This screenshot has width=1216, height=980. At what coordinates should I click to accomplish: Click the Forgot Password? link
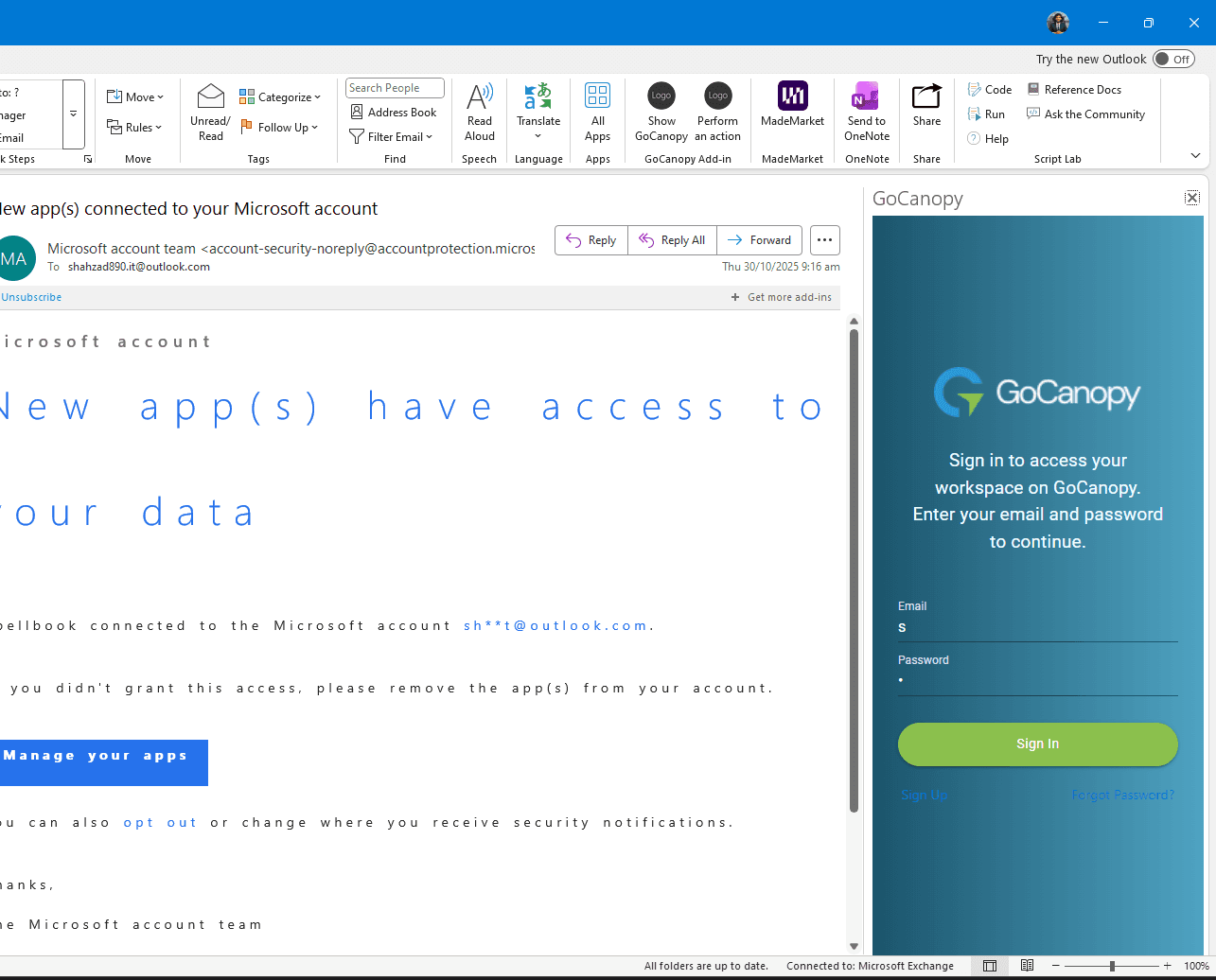coord(1122,795)
